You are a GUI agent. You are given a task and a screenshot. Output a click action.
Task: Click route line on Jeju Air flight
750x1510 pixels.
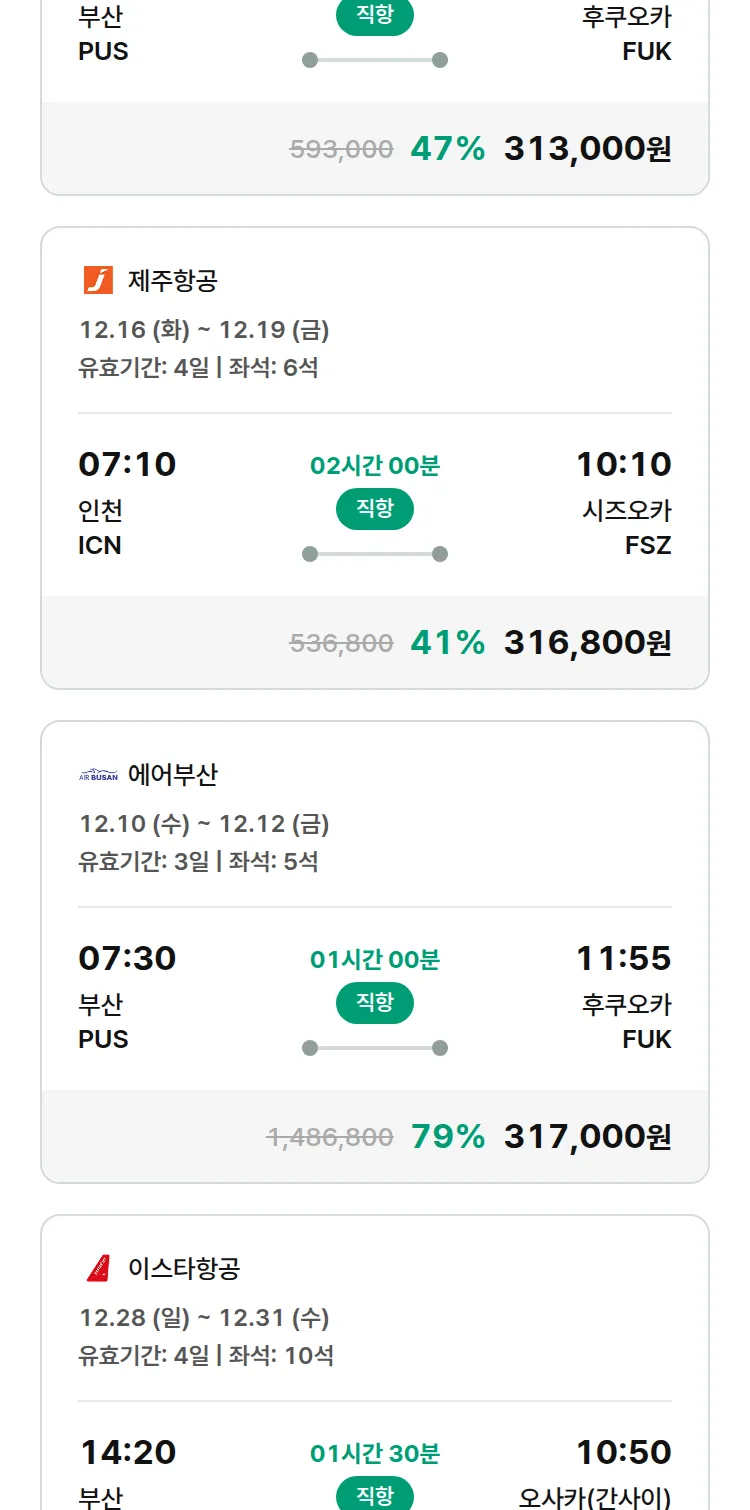375,554
